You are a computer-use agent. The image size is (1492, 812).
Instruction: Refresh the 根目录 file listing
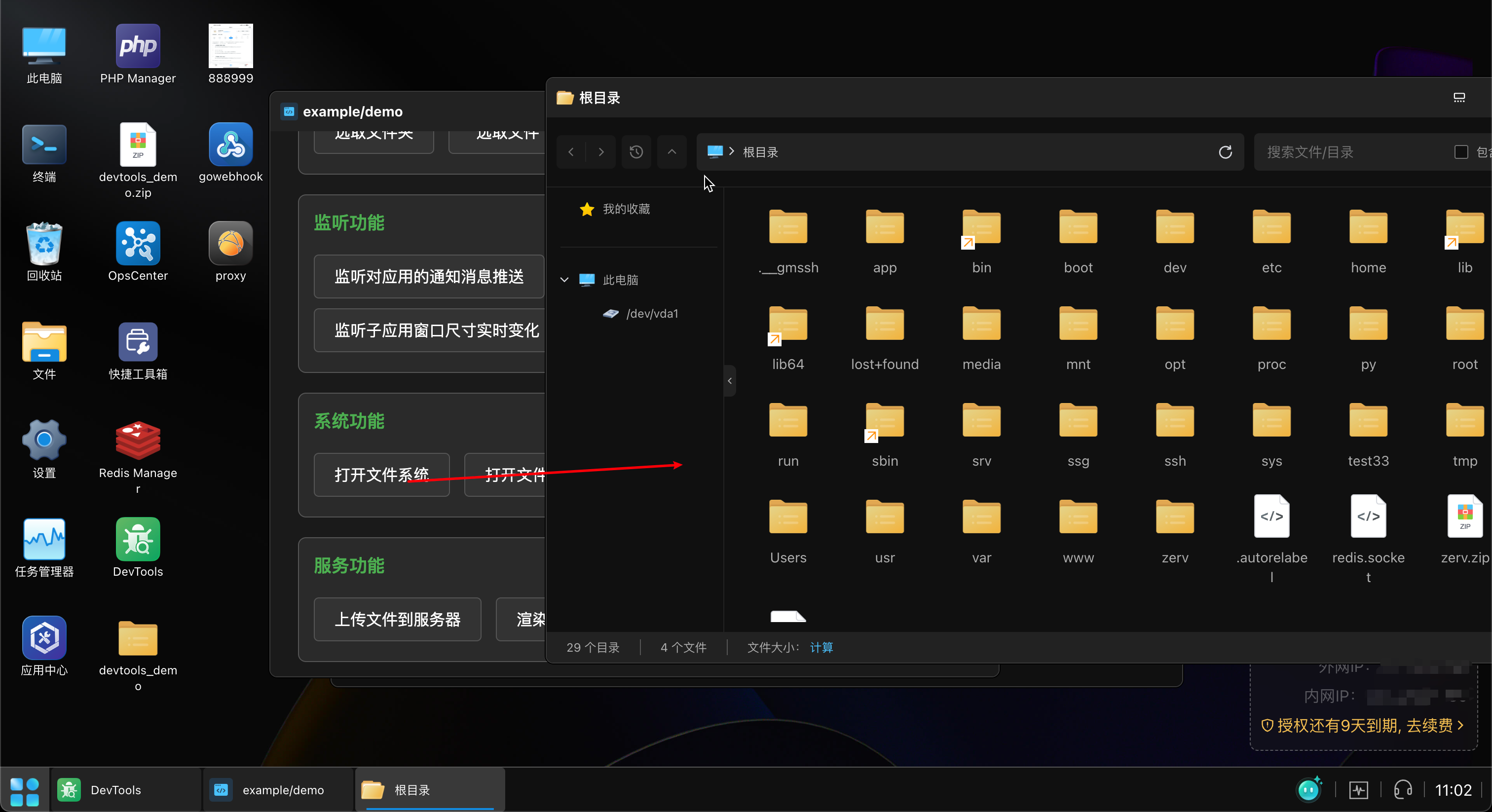pos(1225,152)
